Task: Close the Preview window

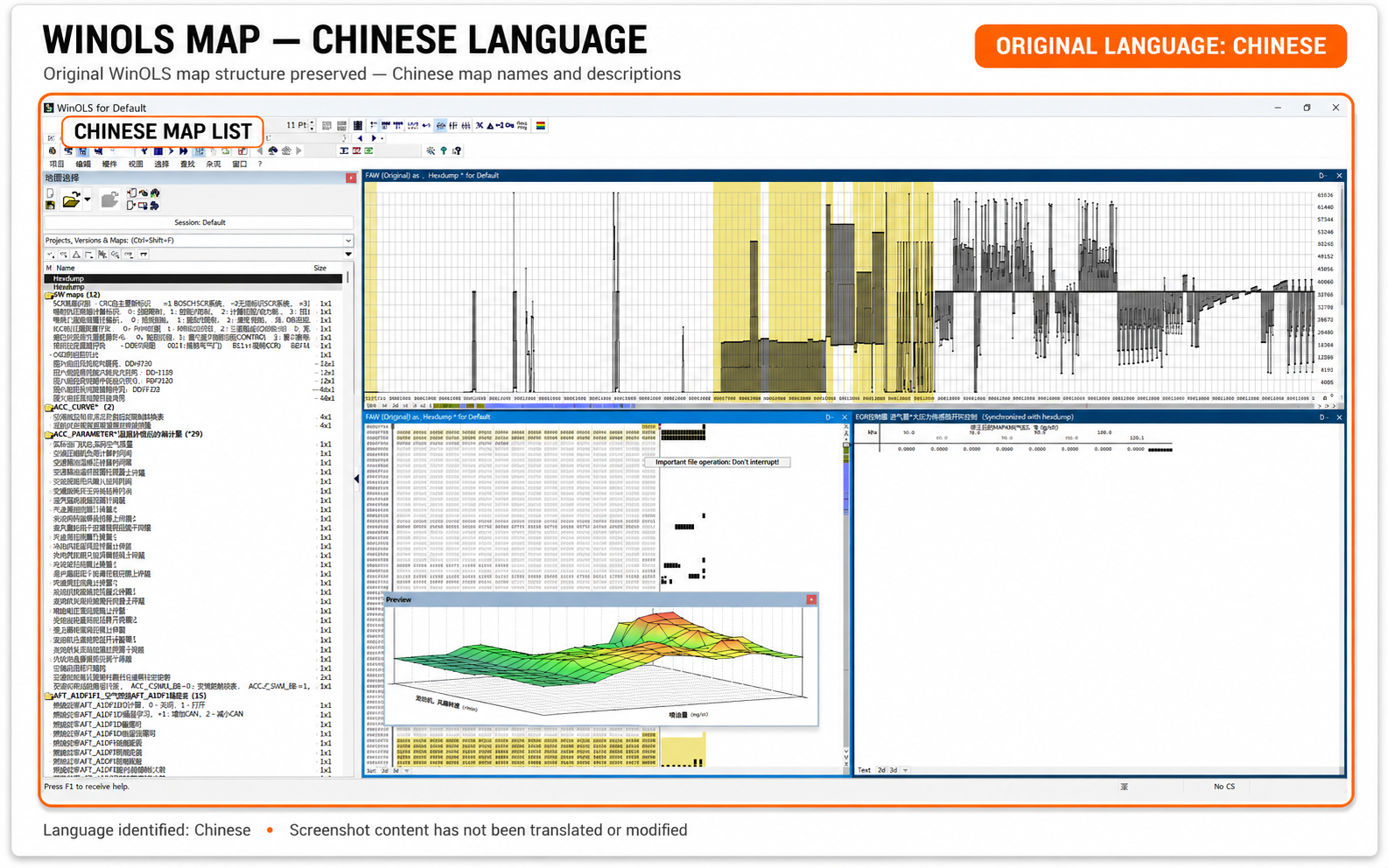Action: point(811,599)
